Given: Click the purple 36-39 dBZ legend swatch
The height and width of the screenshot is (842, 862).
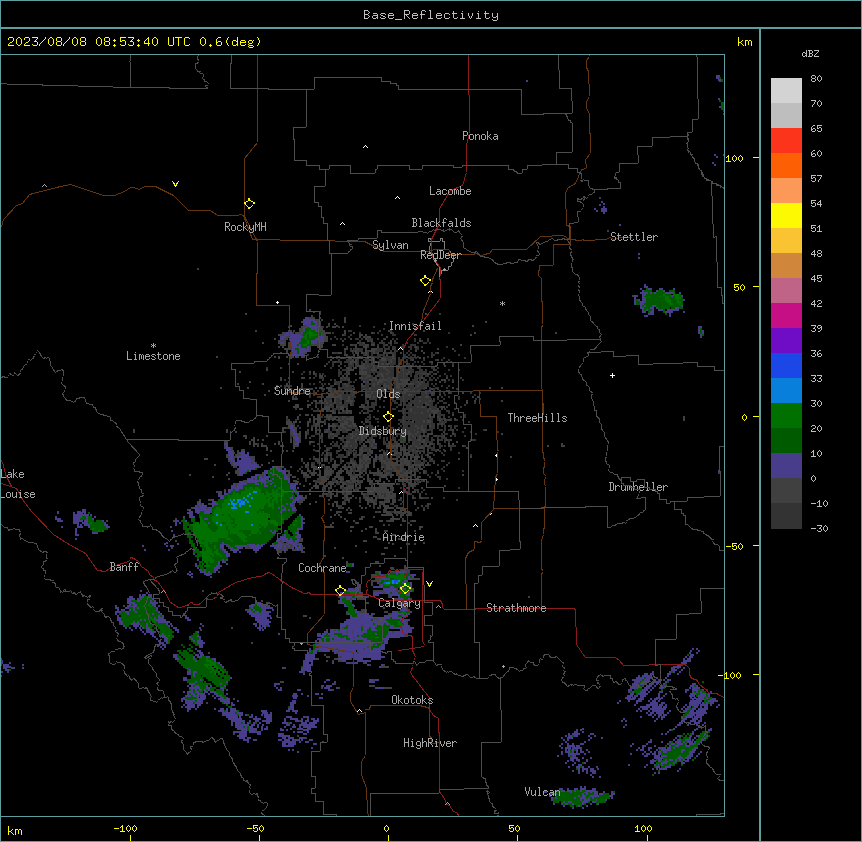Looking at the screenshot, I should (x=786, y=341).
